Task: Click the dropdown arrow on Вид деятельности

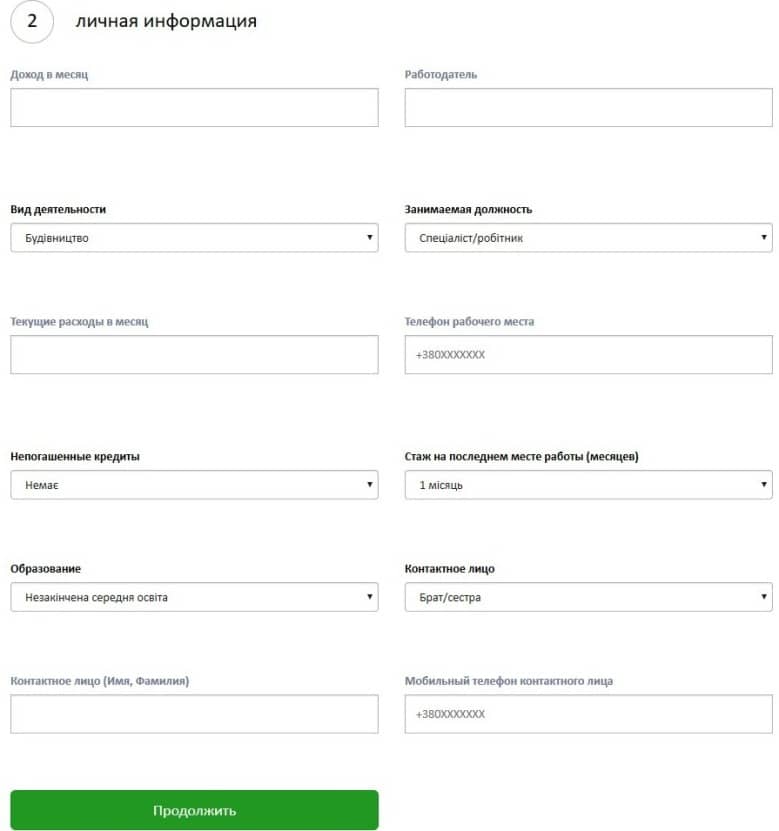Action: coord(368,238)
